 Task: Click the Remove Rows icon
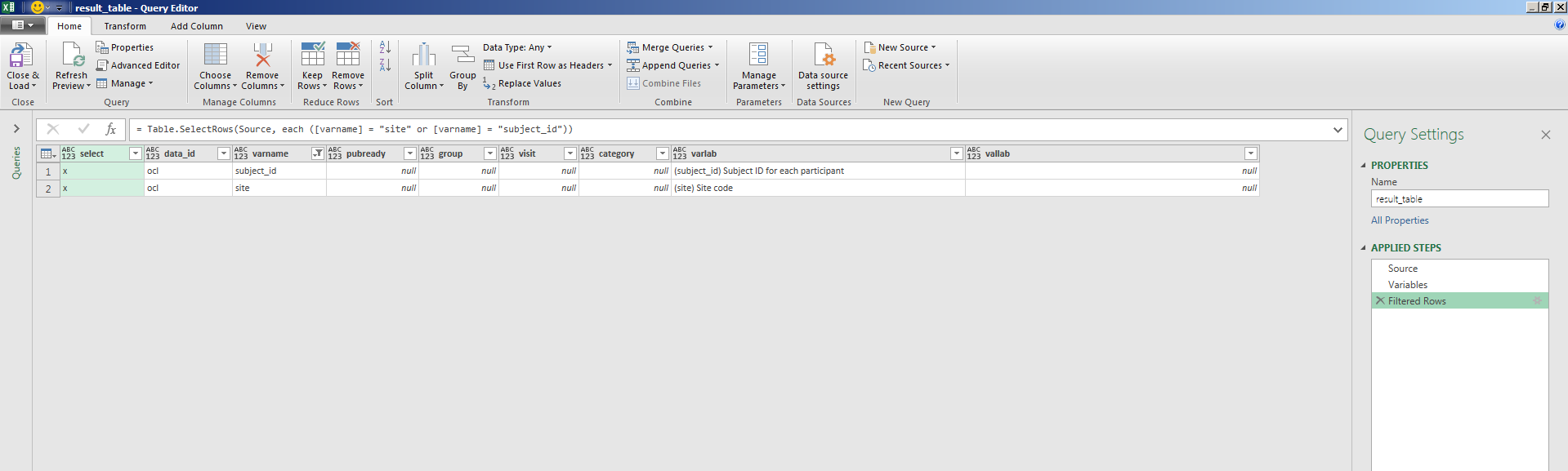348,55
